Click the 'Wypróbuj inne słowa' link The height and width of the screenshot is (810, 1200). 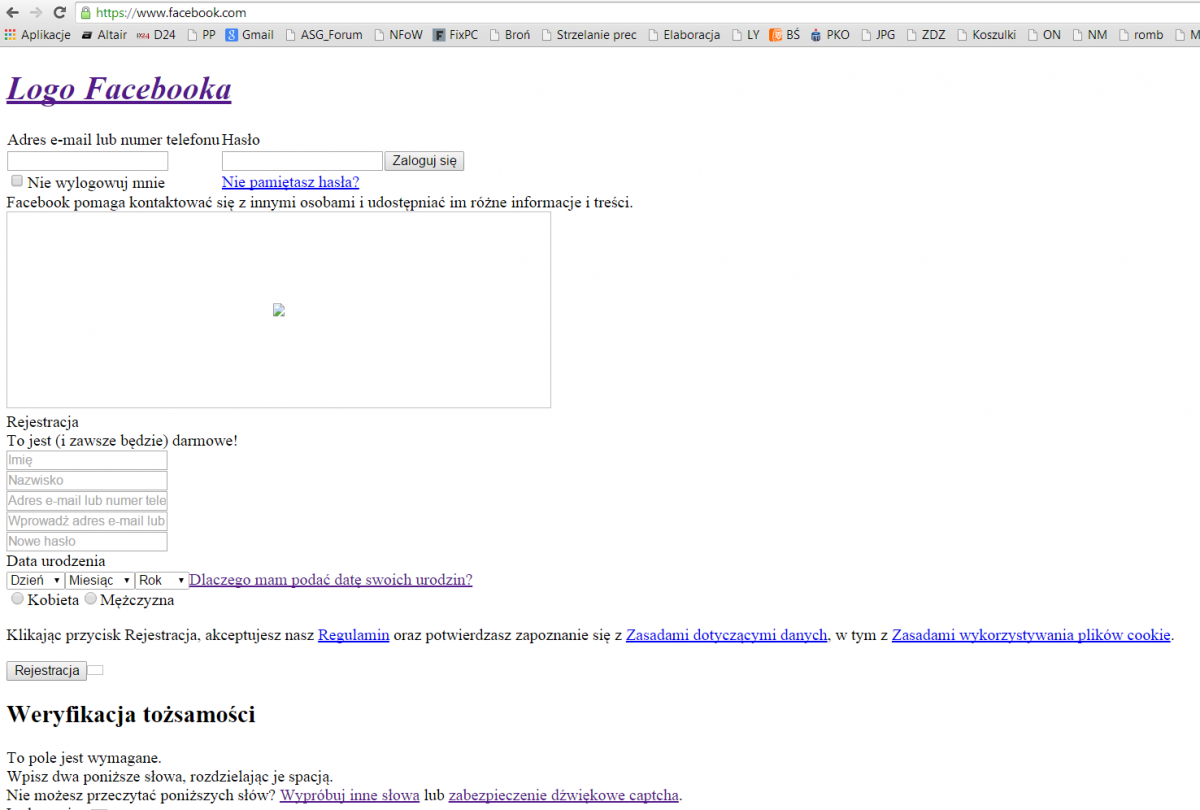pos(350,796)
